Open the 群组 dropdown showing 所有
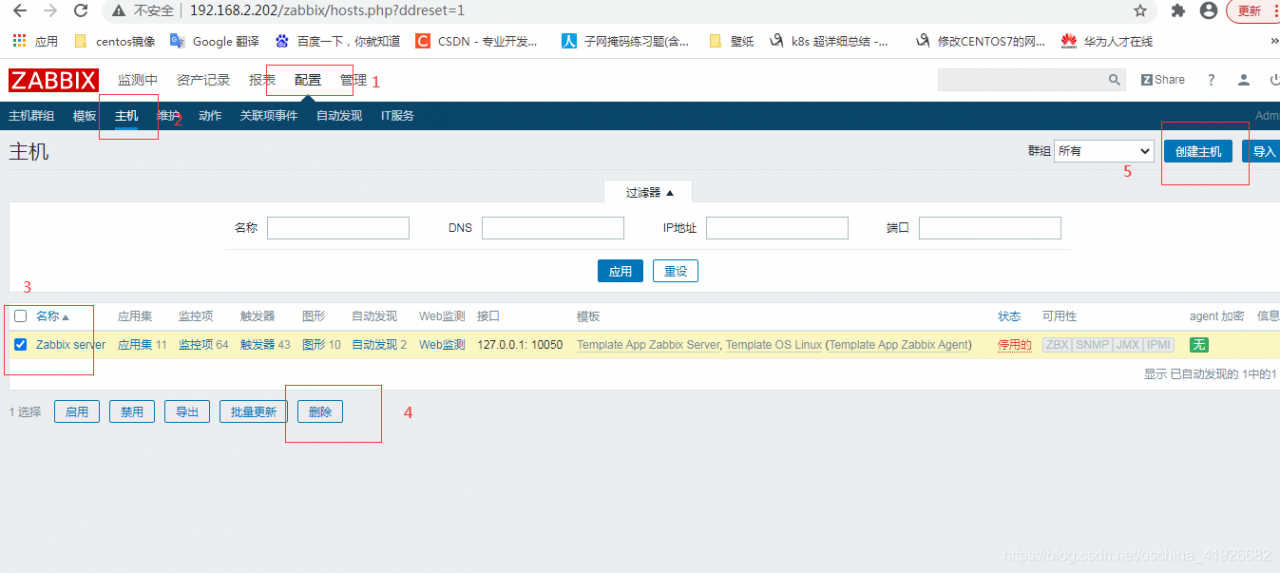The width and height of the screenshot is (1280, 573). [1104, 151]
